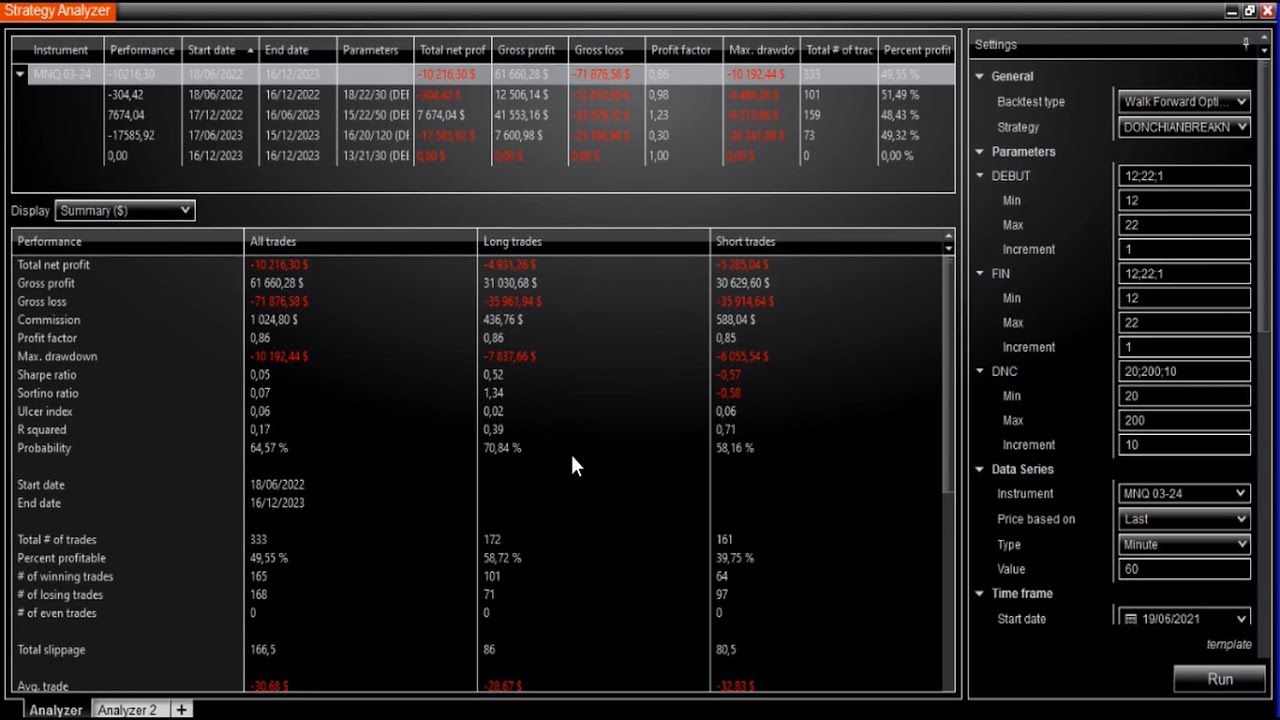Click the Percent profitable row label
This screenshot has width=1280, height=720.
pos(61,558)
